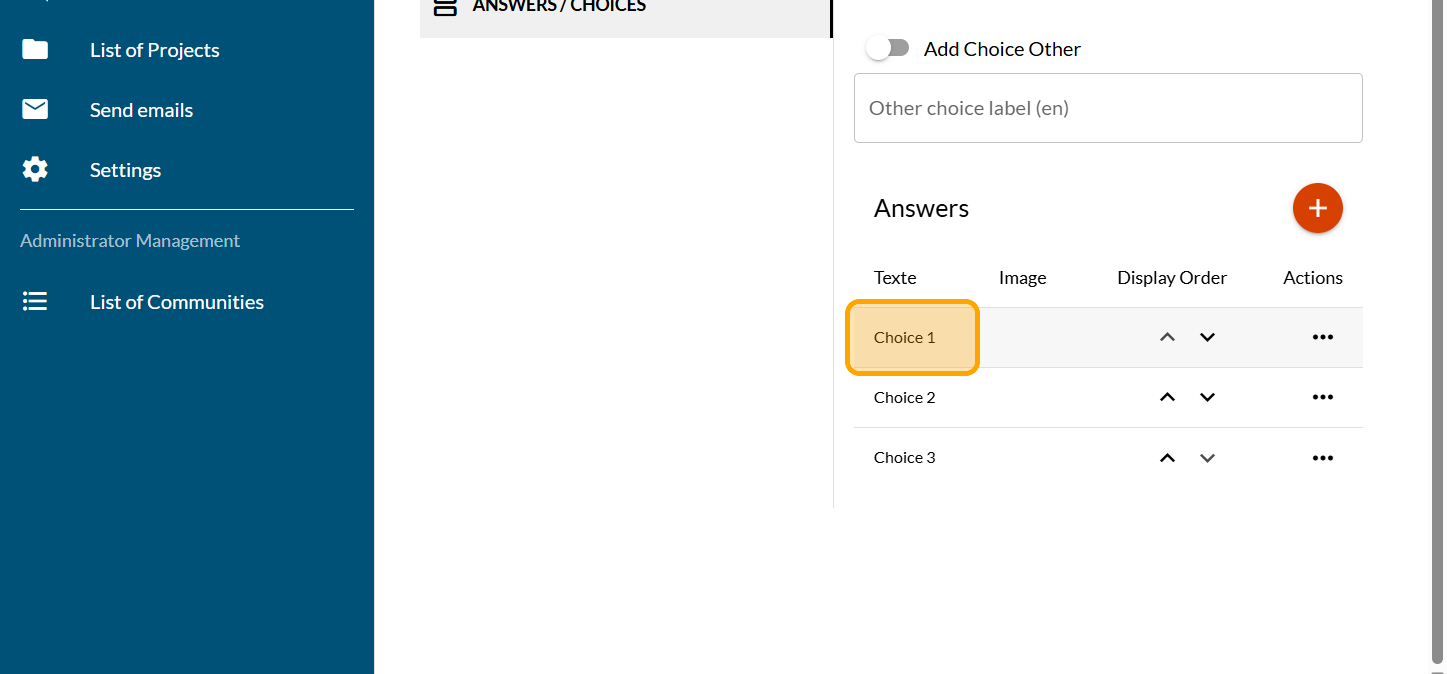
Task: Click the Send emails envelope icon
Action: click(x=35, y=110)
